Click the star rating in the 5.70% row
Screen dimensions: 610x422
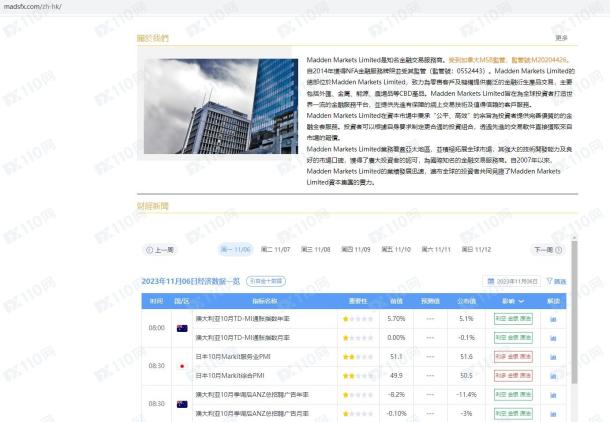pyautogui.click(x=358, y=319)
